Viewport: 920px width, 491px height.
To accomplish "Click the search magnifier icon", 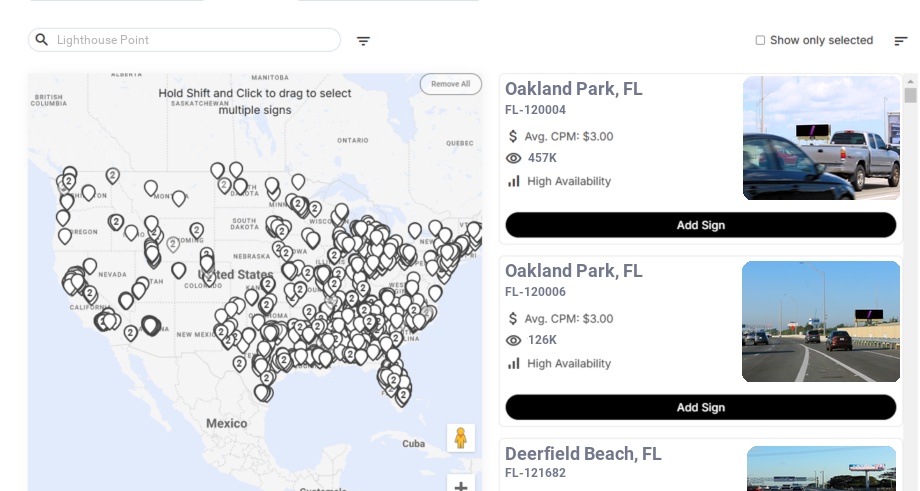I will coord(41,40).
